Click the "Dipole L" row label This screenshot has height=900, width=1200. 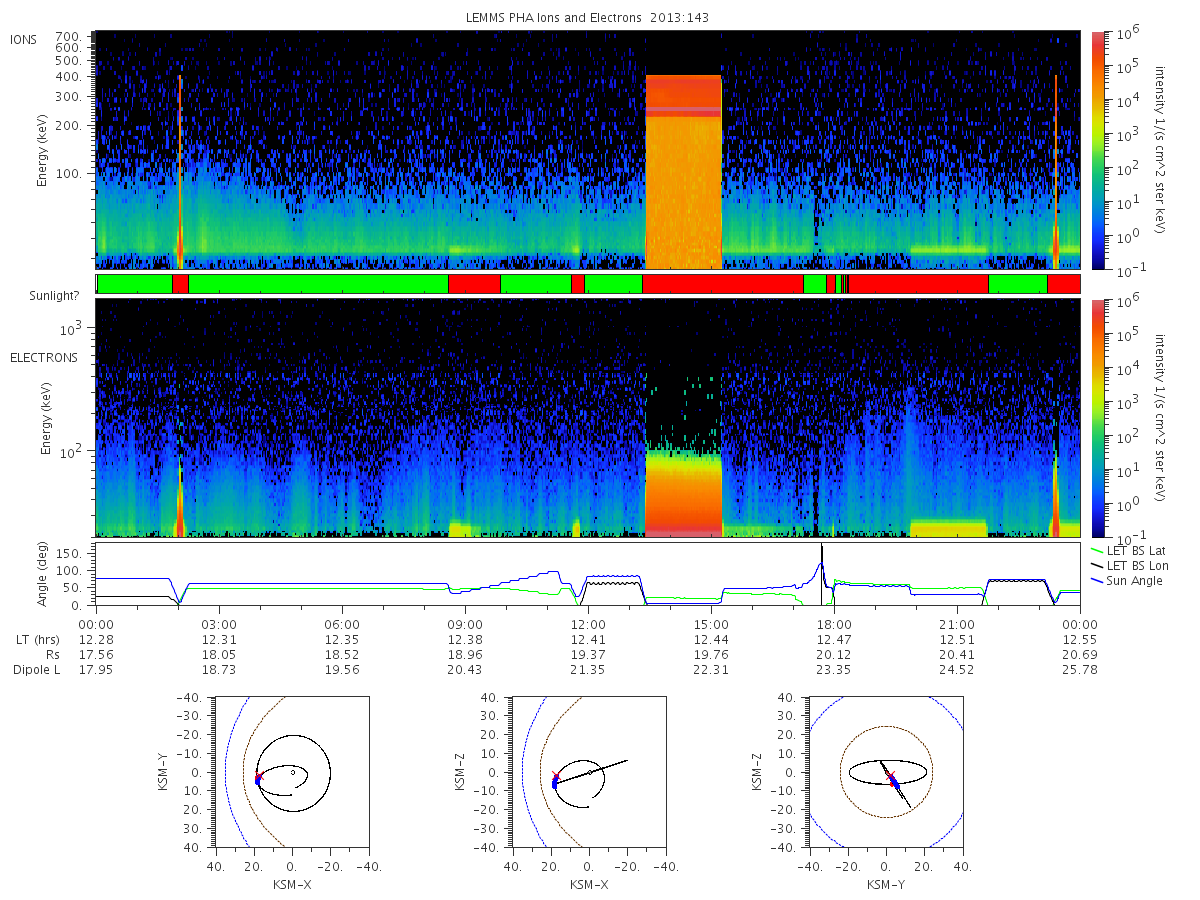coord(37,669)
